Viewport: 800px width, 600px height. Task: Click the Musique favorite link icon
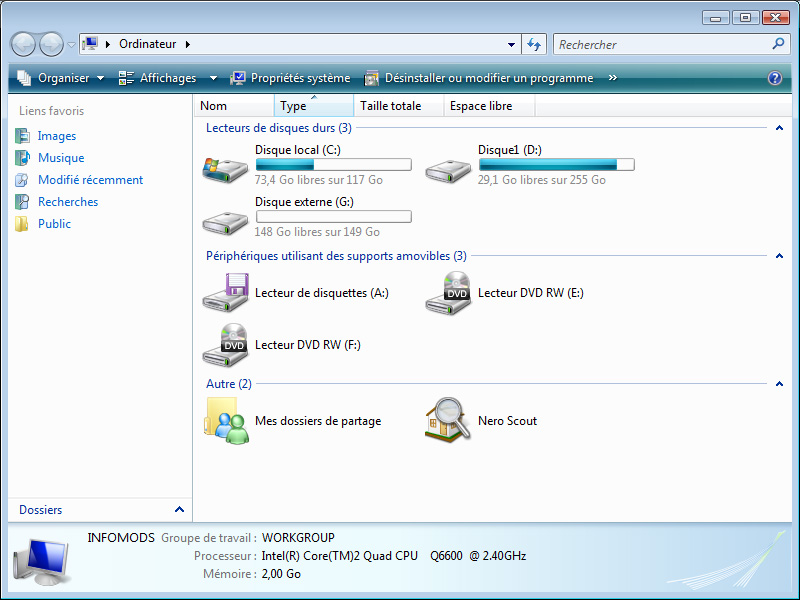point(22,158)
